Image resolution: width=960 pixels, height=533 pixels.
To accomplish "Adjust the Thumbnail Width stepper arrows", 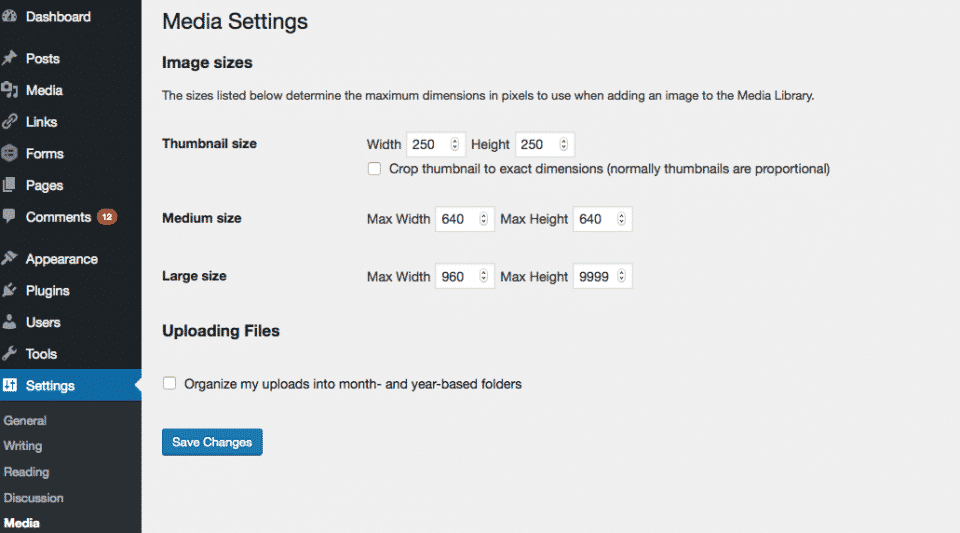I will [454, 144].
